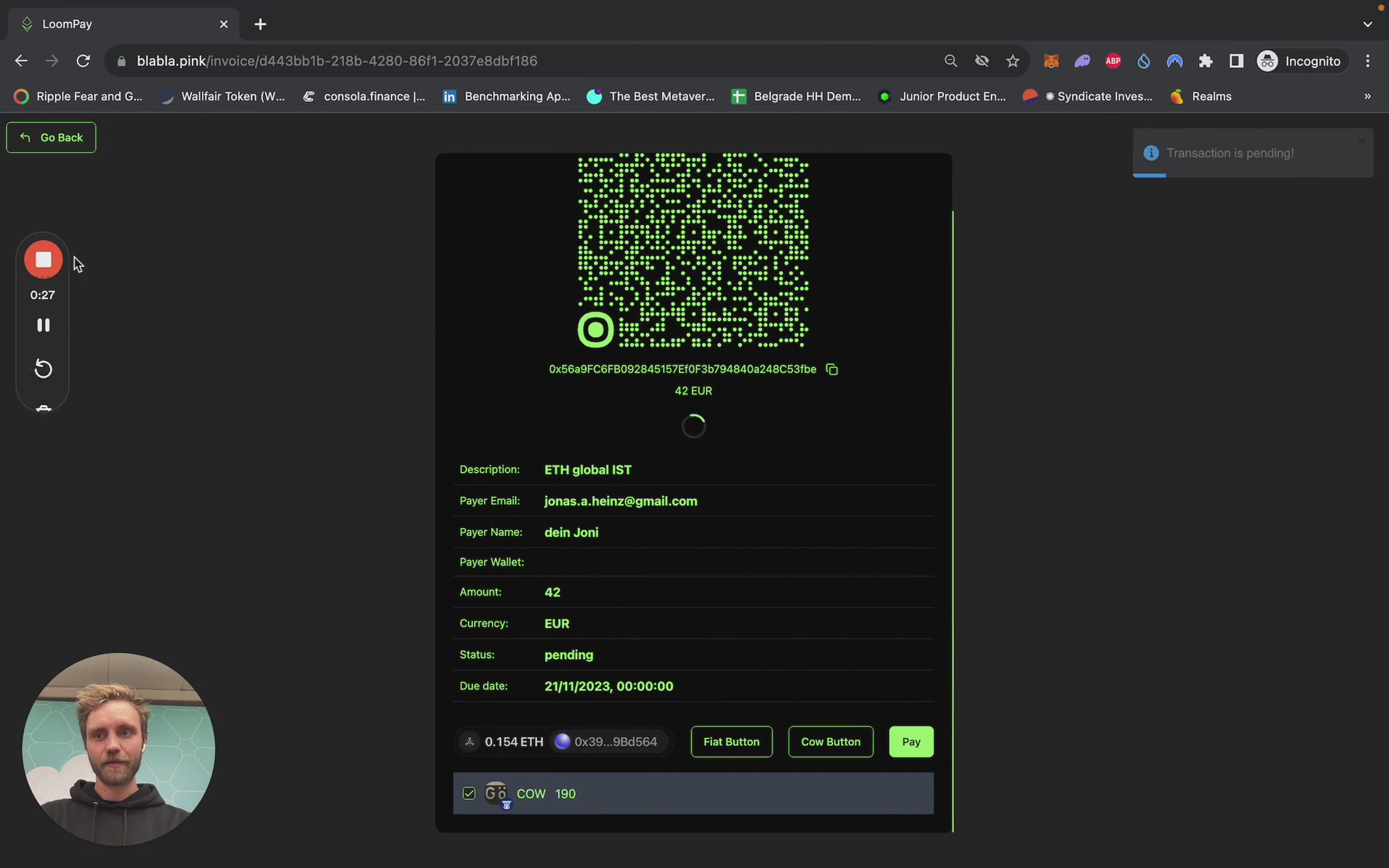Screen dimensions: 1389x868
Task: Open the Junior Product En... bookmark
Action: 942,96
